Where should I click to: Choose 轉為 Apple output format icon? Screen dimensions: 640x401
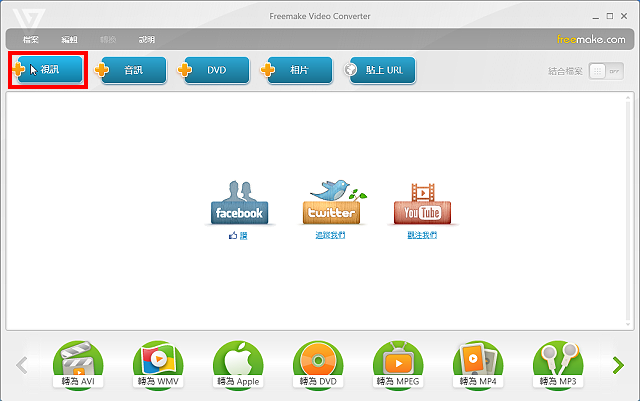[238, 365]
